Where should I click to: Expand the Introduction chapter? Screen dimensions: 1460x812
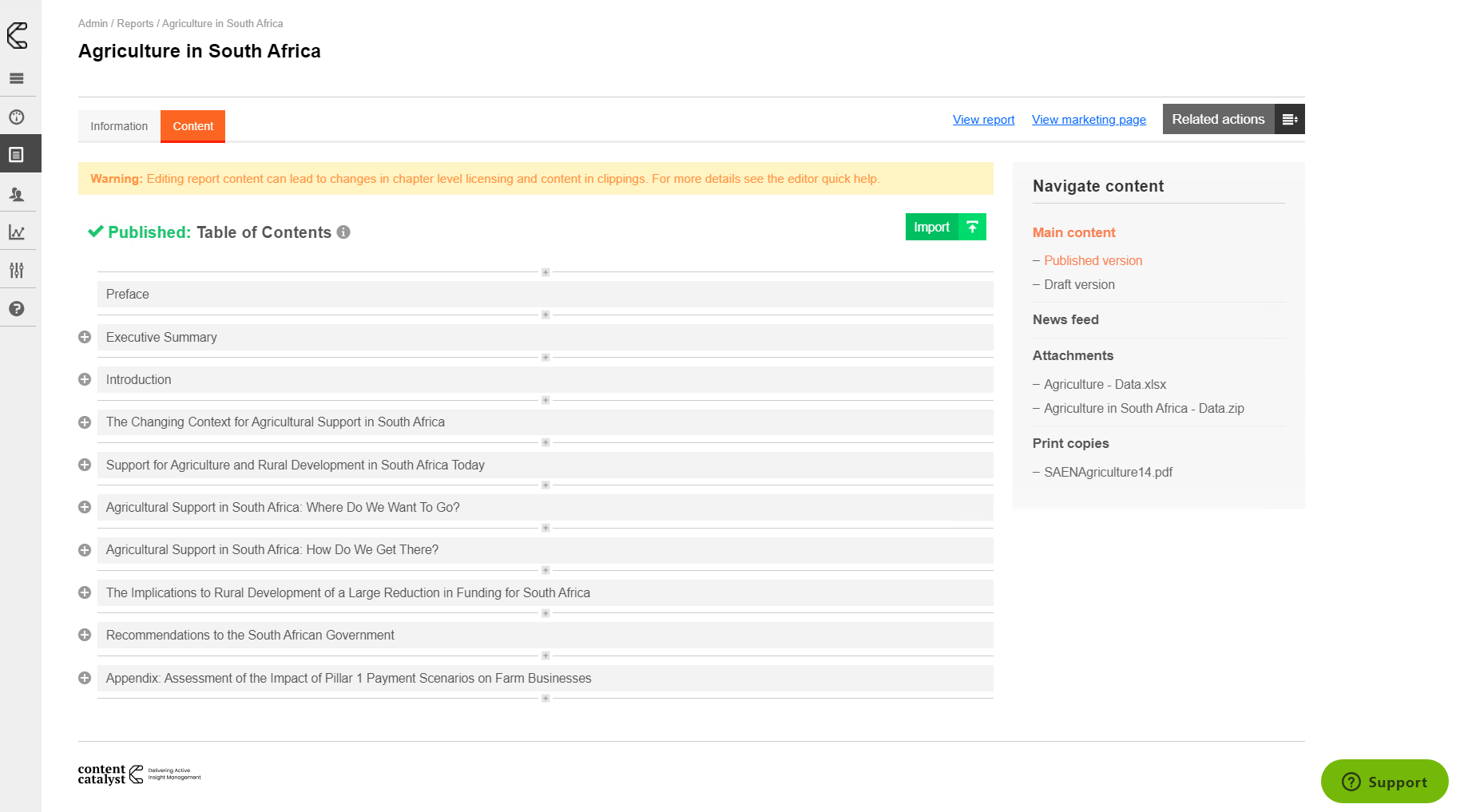[85, 379]
